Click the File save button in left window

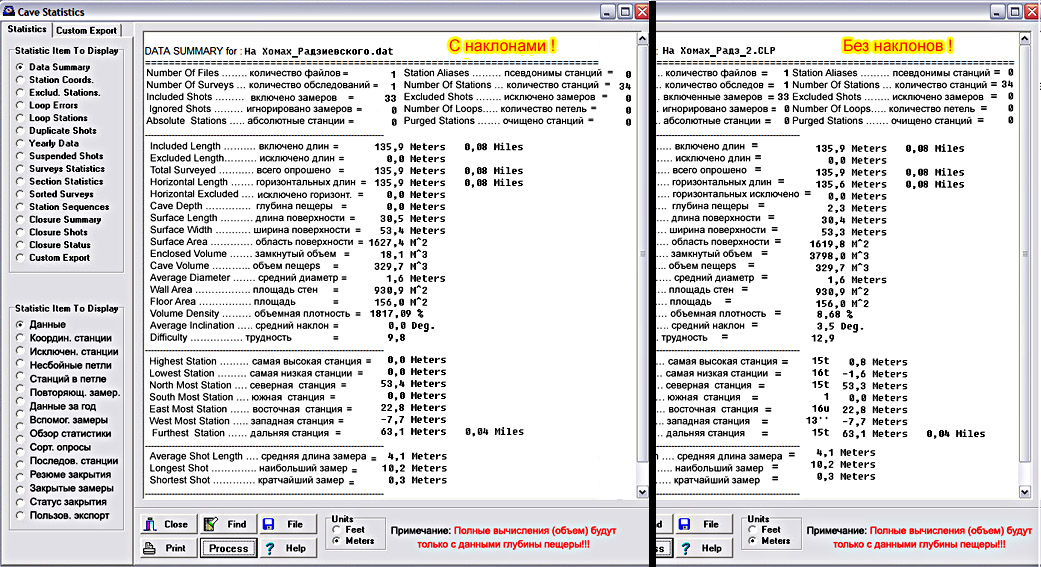[x=284, y=524]
